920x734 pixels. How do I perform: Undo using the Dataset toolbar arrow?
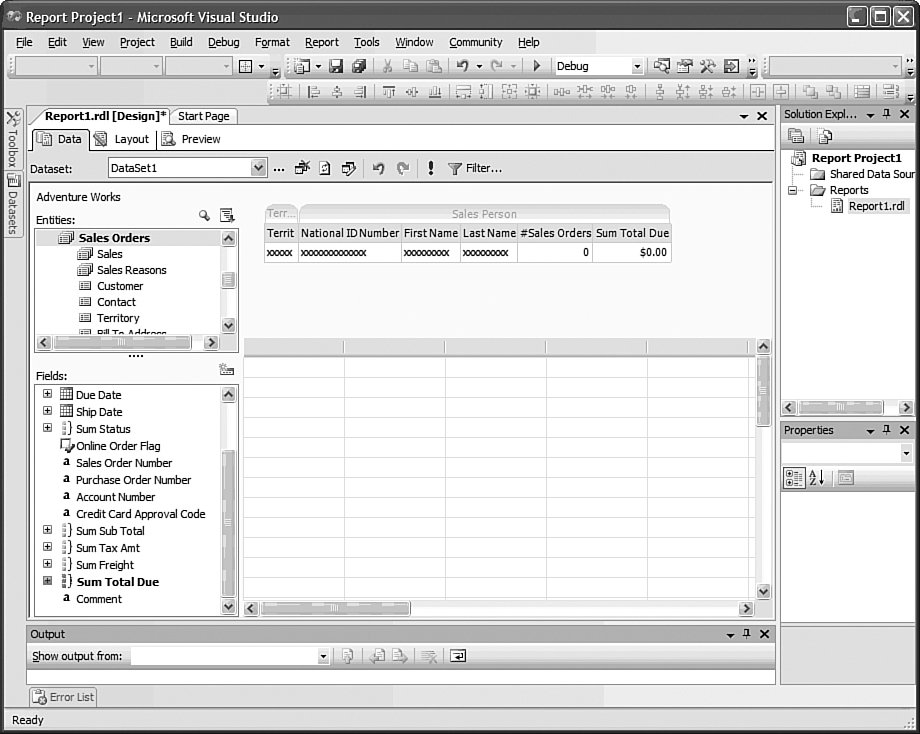(x=378, y=168)
